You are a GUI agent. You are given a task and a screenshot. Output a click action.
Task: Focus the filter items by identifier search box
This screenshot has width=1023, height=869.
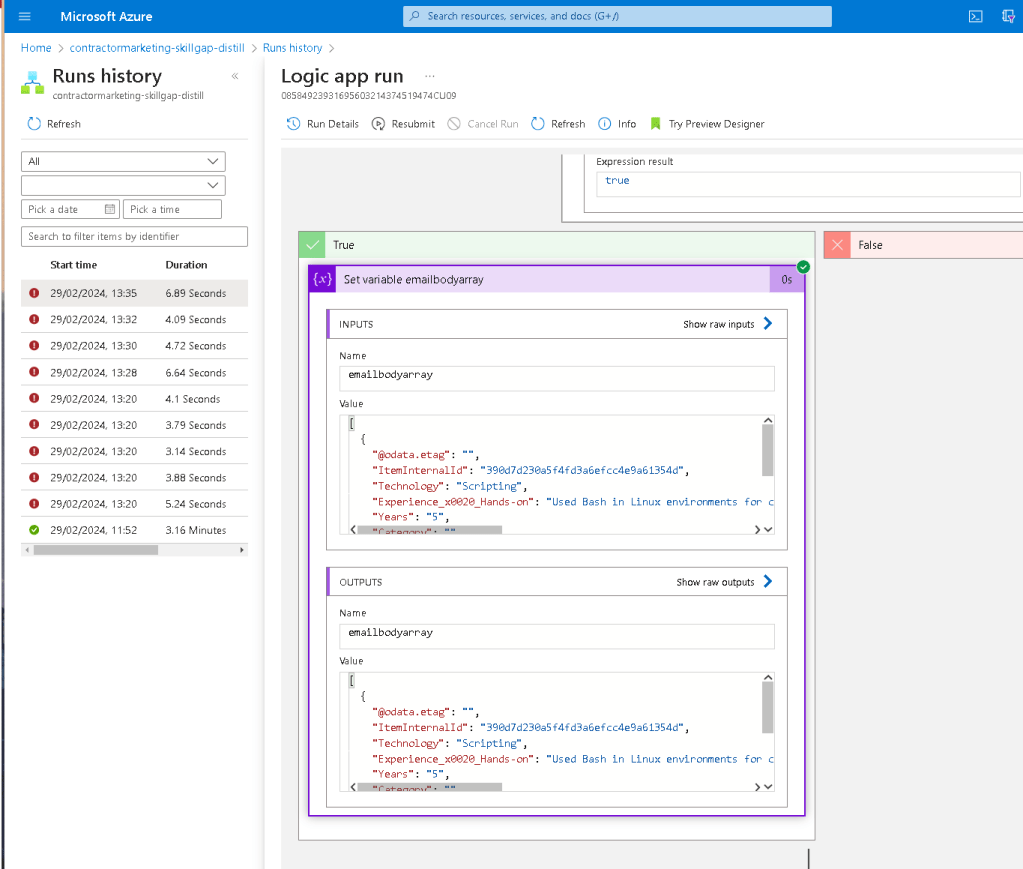click(134, 236)
